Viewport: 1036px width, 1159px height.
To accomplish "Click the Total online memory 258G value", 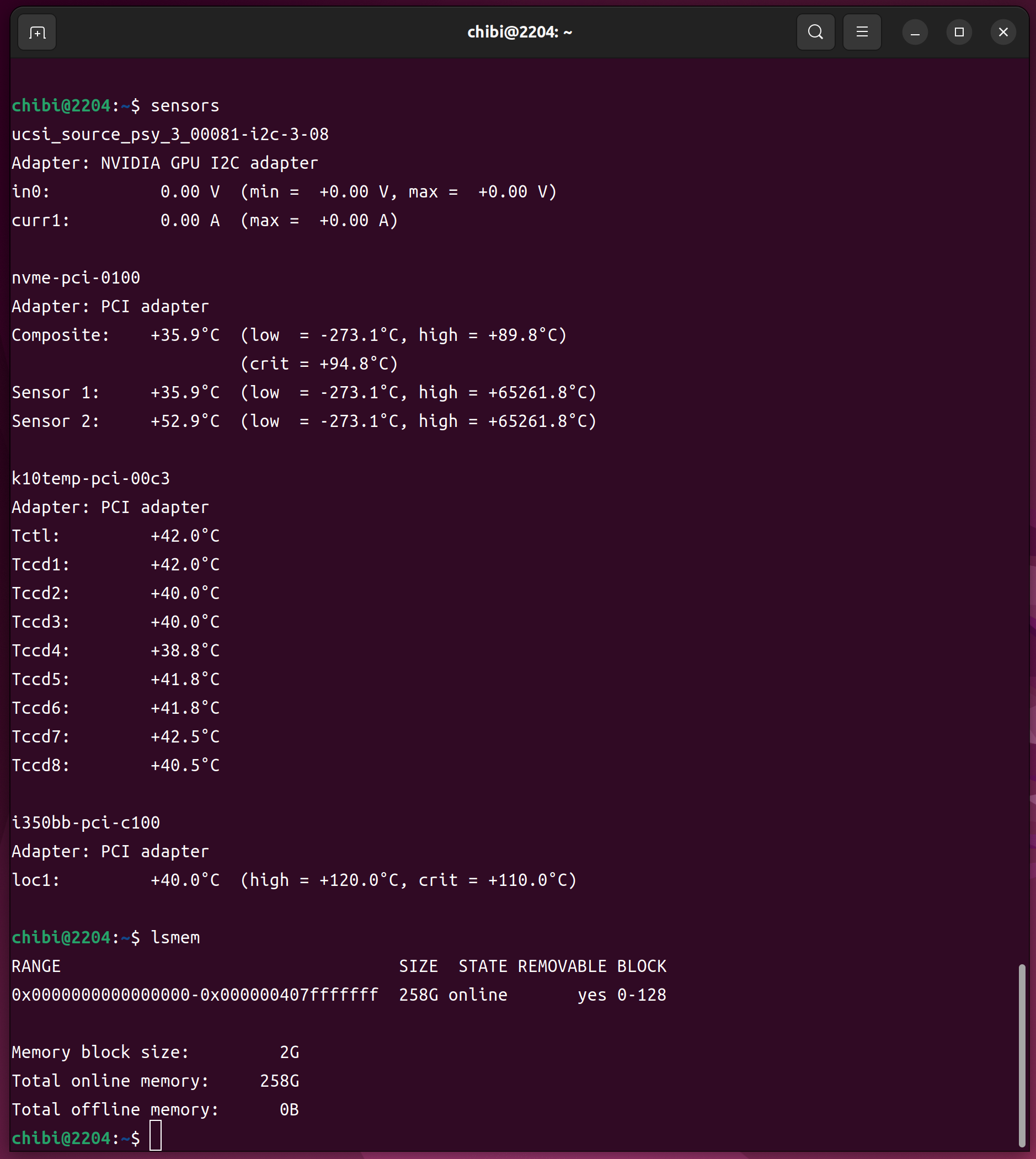I will tap(280, 1081).
